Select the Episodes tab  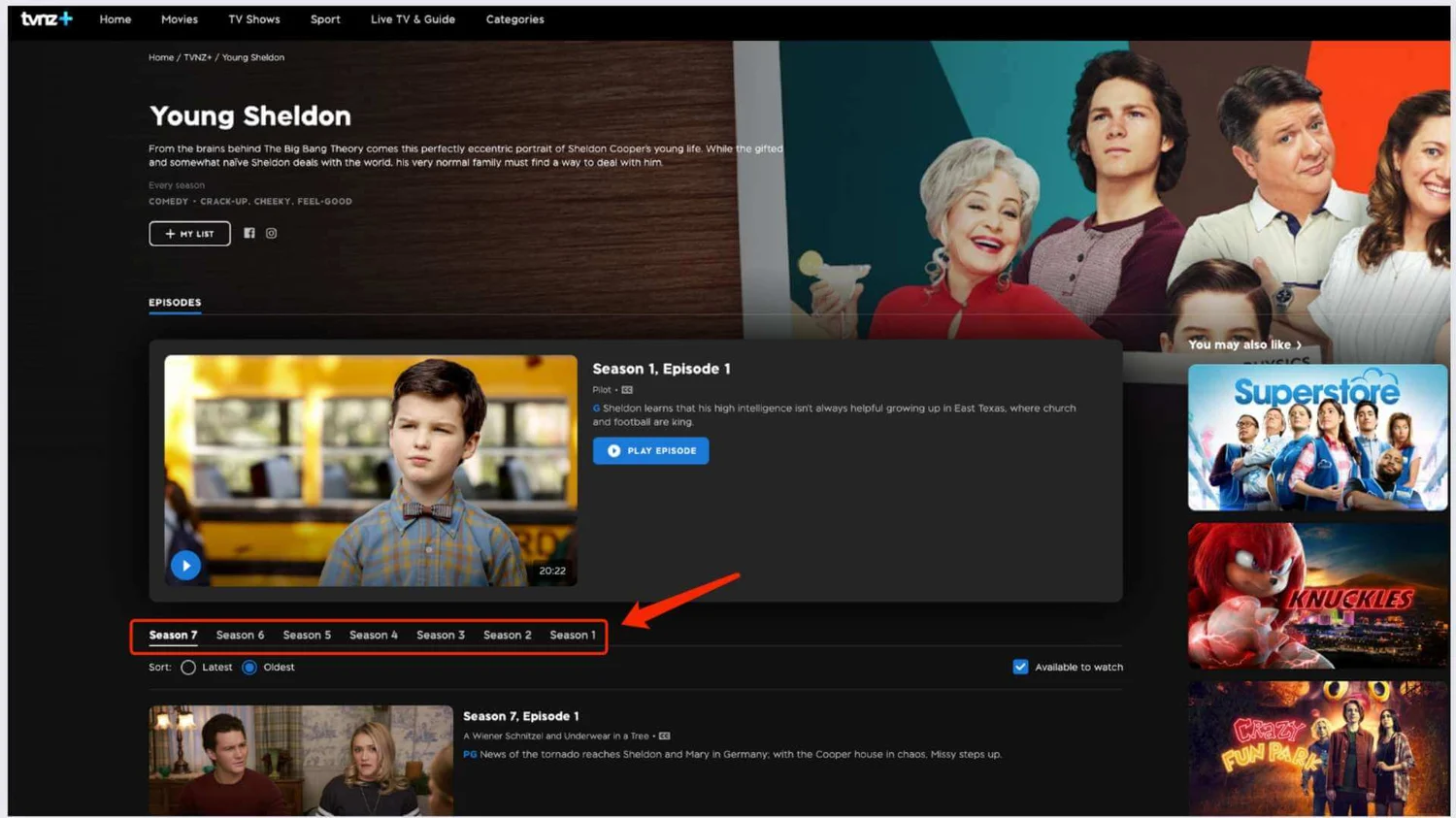pyautogui.click(x=175, y=303)
